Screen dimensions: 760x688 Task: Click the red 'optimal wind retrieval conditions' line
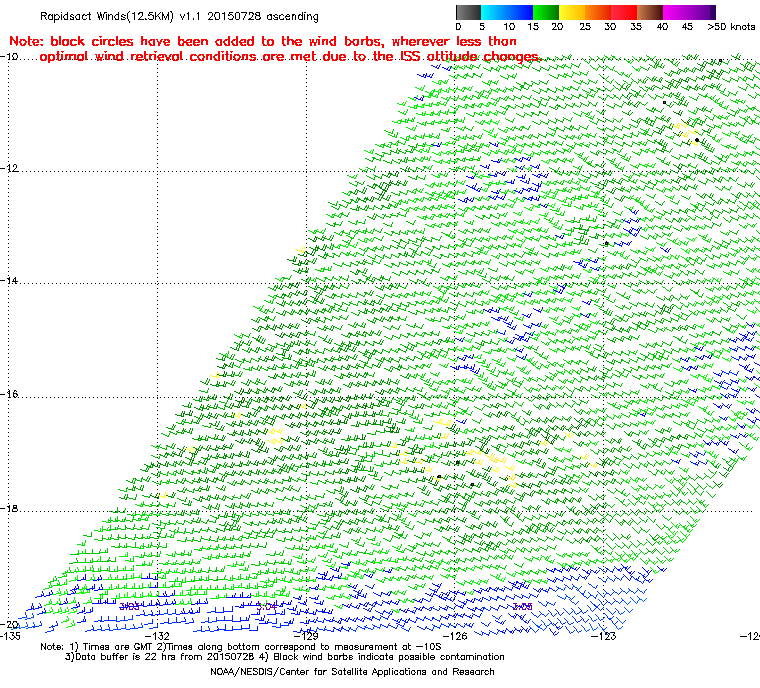(289, 57)
